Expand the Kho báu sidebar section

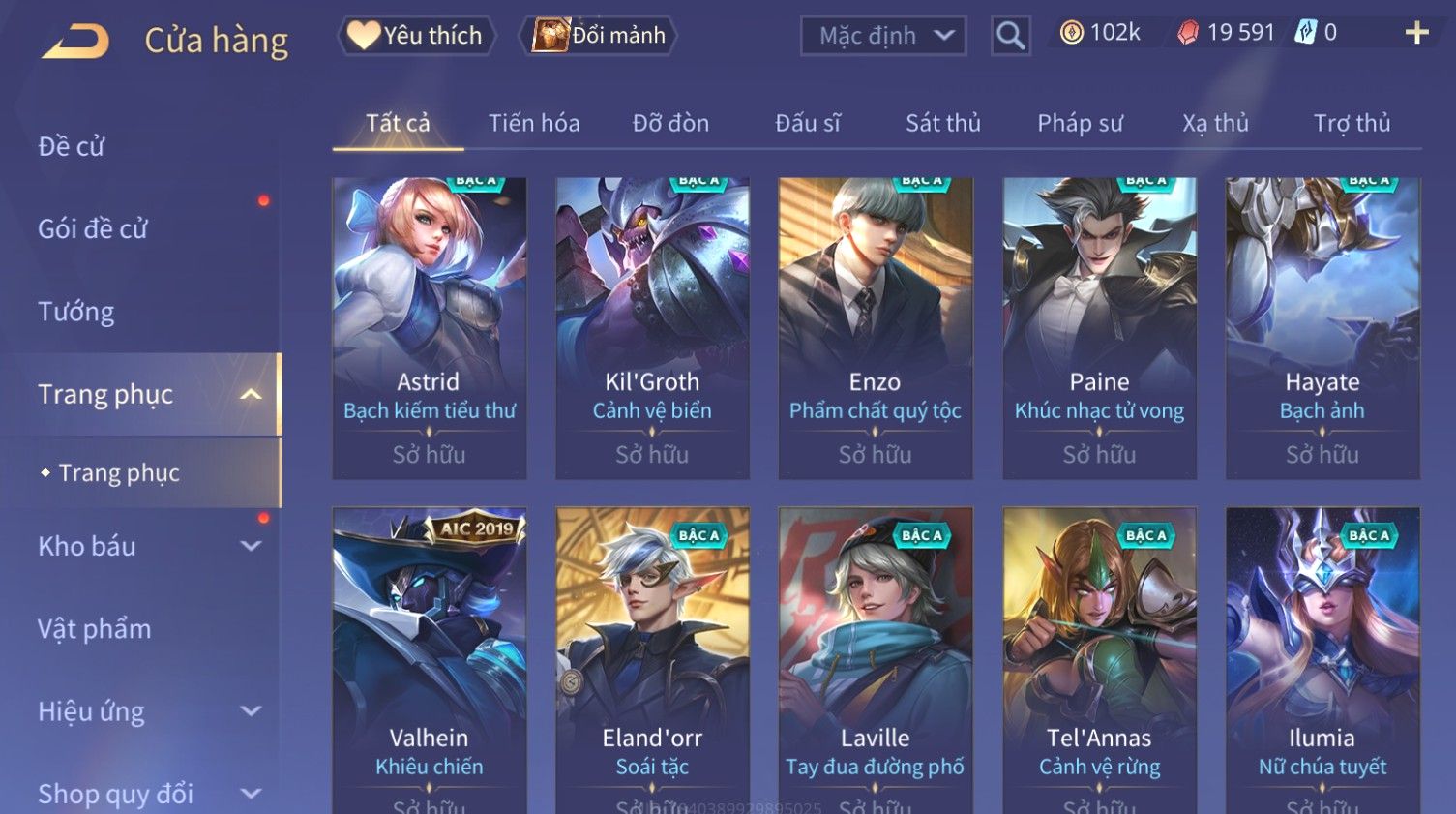(x=251, y=546)
